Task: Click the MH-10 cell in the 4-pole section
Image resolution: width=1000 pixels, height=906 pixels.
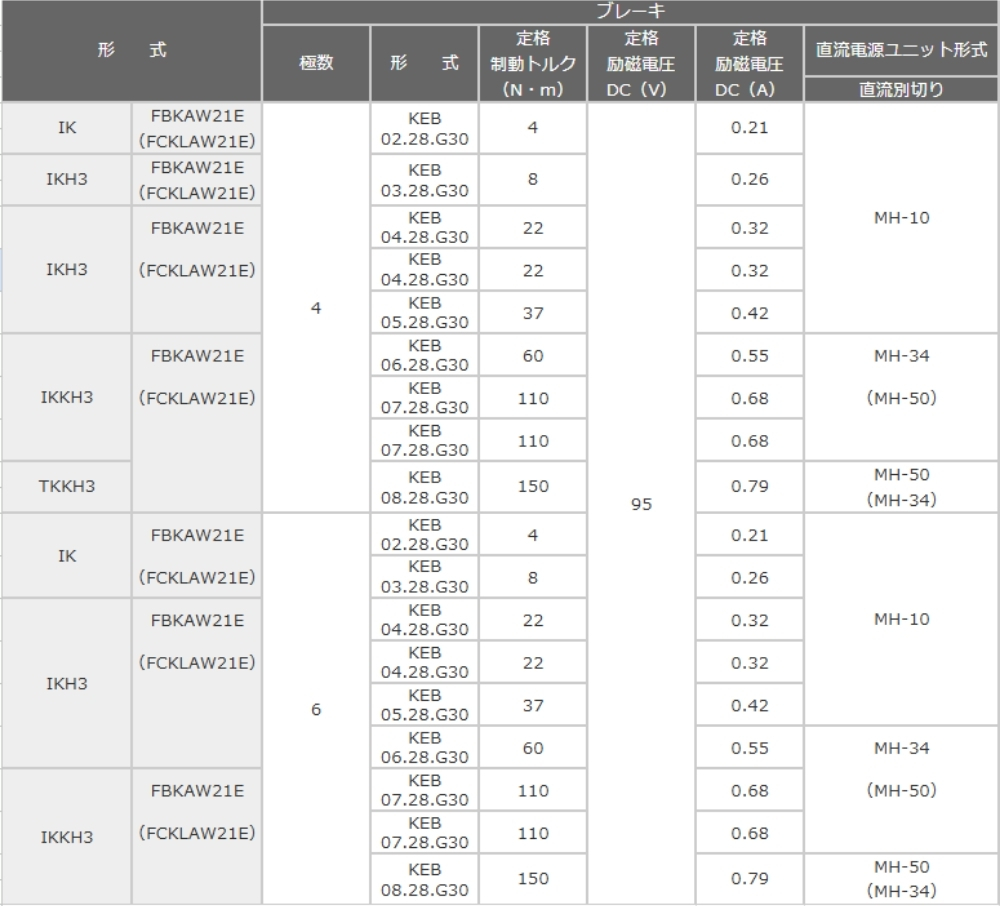Action: click(901, 218)
